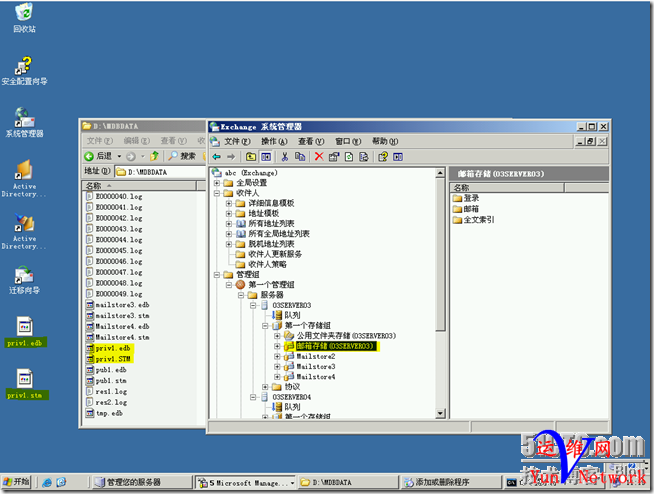Click the Back arrow in Exchange toolbar
The image size is (654, 494).
[216, 157]
